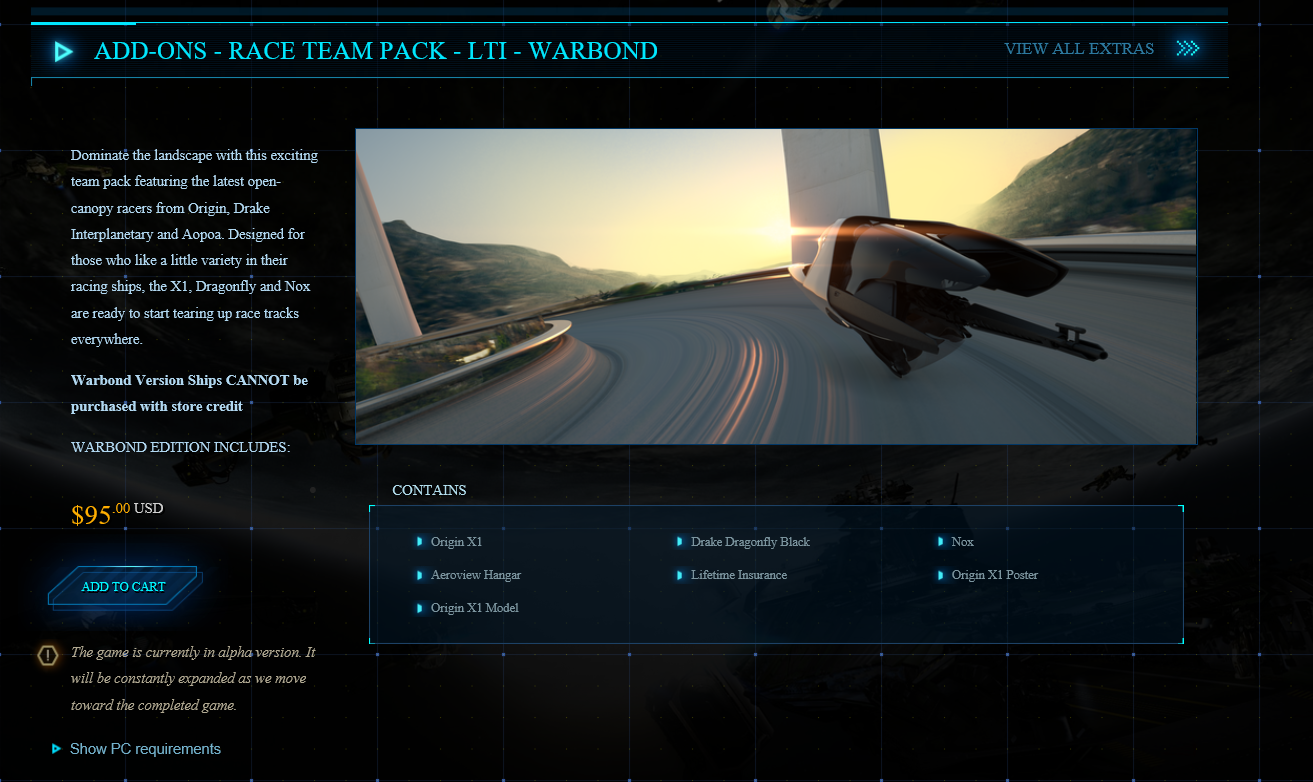Select the Drake Dragonfly Black entry
This screenshot has width=1313, height=782.
point(750,542)
